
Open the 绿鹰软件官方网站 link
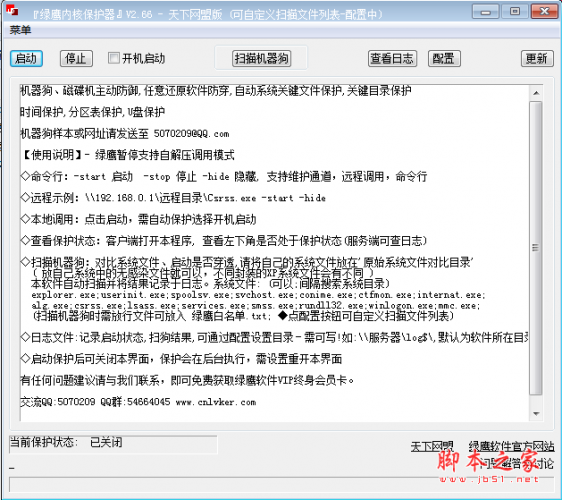pos(511,446)
